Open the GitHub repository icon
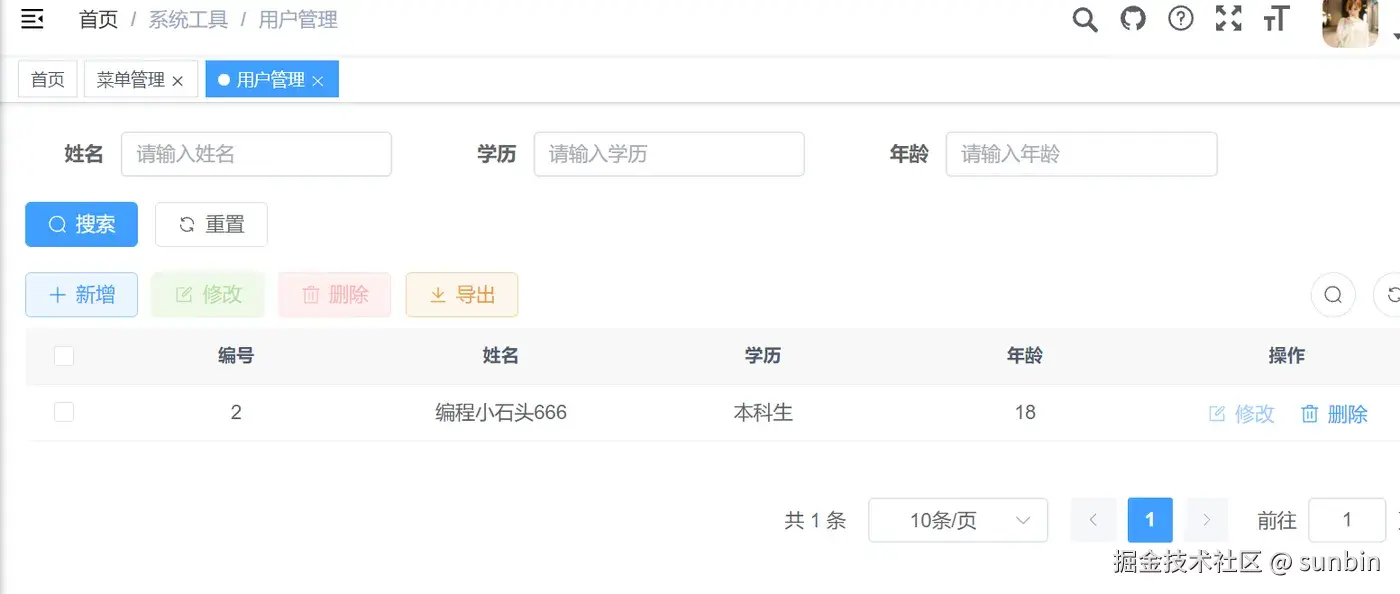 (1133, 19)
